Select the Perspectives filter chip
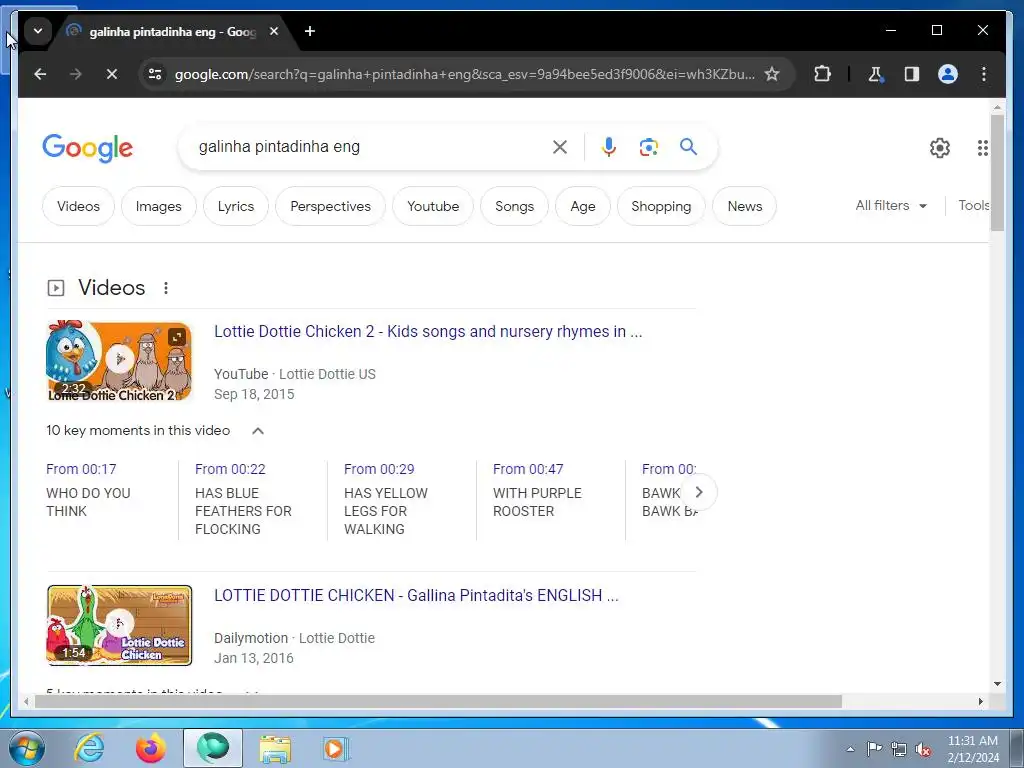Screen dimensions: 1024x768 [x=330, y=206]
